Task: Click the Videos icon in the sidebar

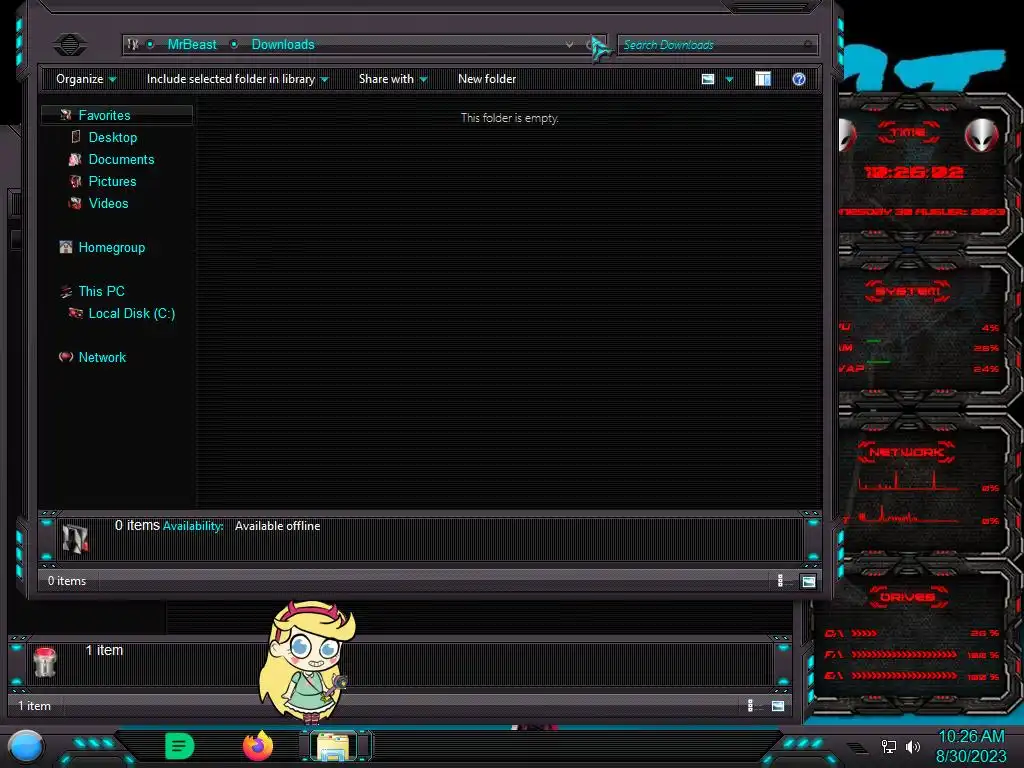Action: coord(75,203)
